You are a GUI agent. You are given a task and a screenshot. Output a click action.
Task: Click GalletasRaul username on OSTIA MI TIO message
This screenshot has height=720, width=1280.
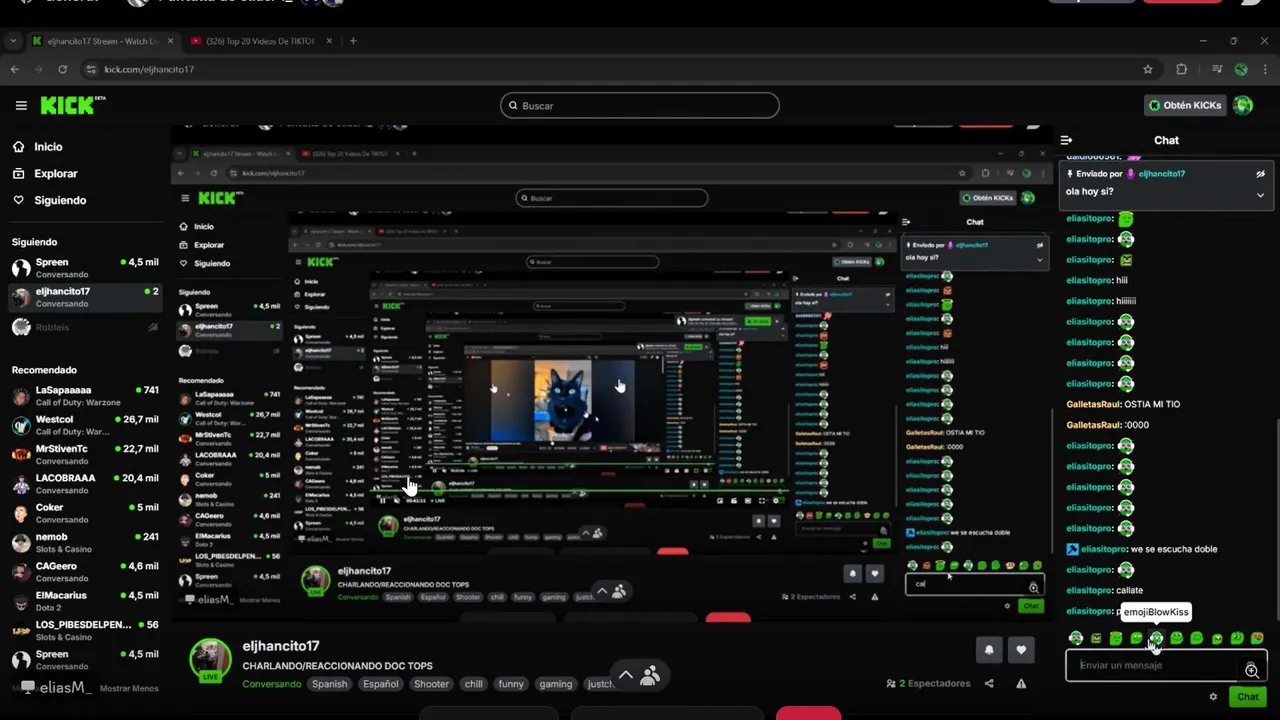[x=1092, y=404]
